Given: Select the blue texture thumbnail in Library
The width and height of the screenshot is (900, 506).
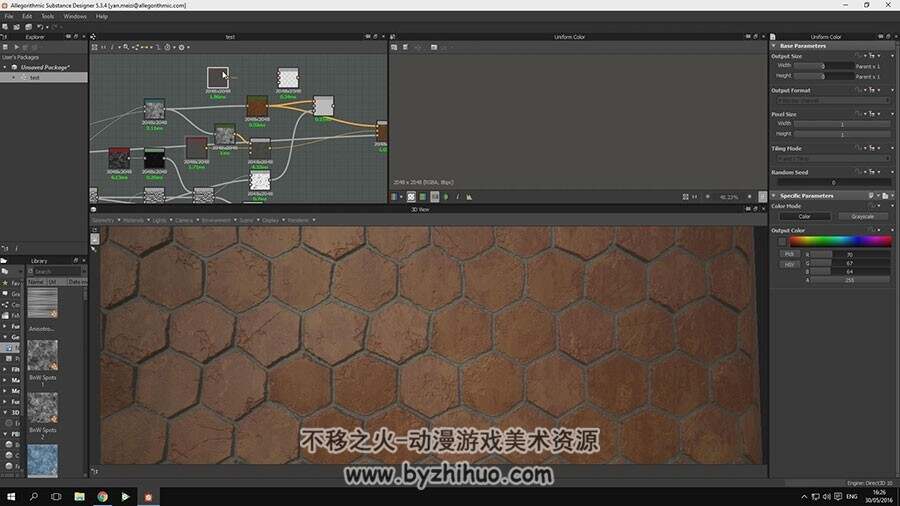Looking at the screenshot, I should pyautogui.click(x=42, y=460).
